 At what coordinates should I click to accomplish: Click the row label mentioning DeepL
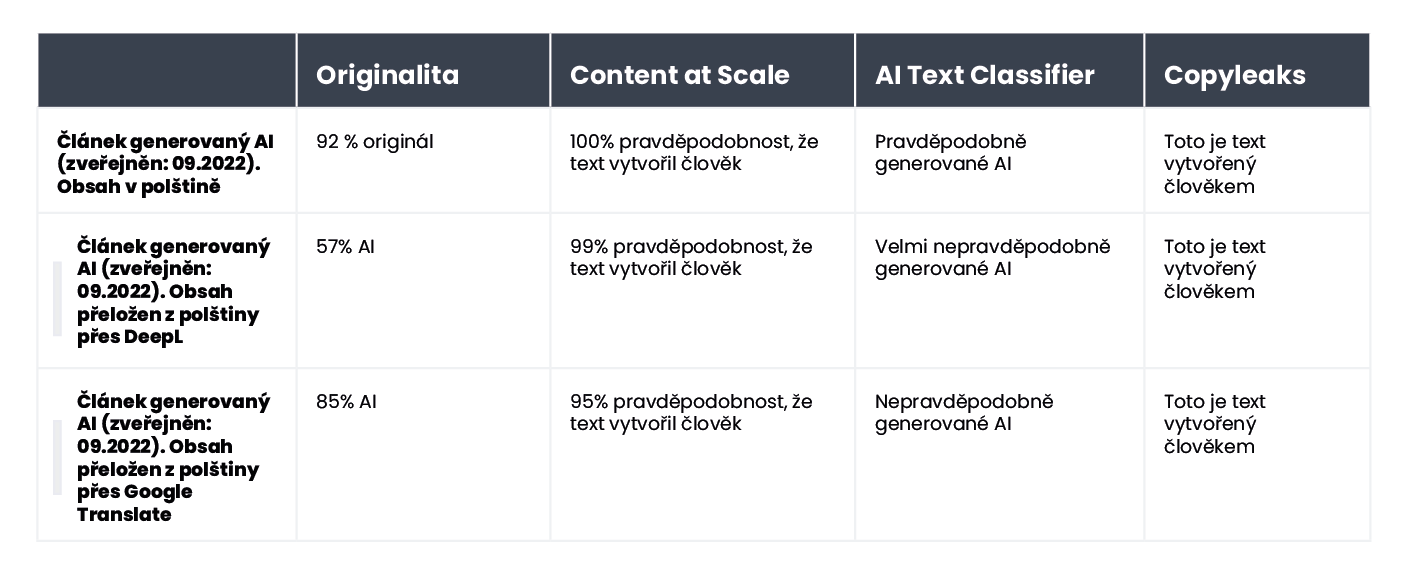173,291
